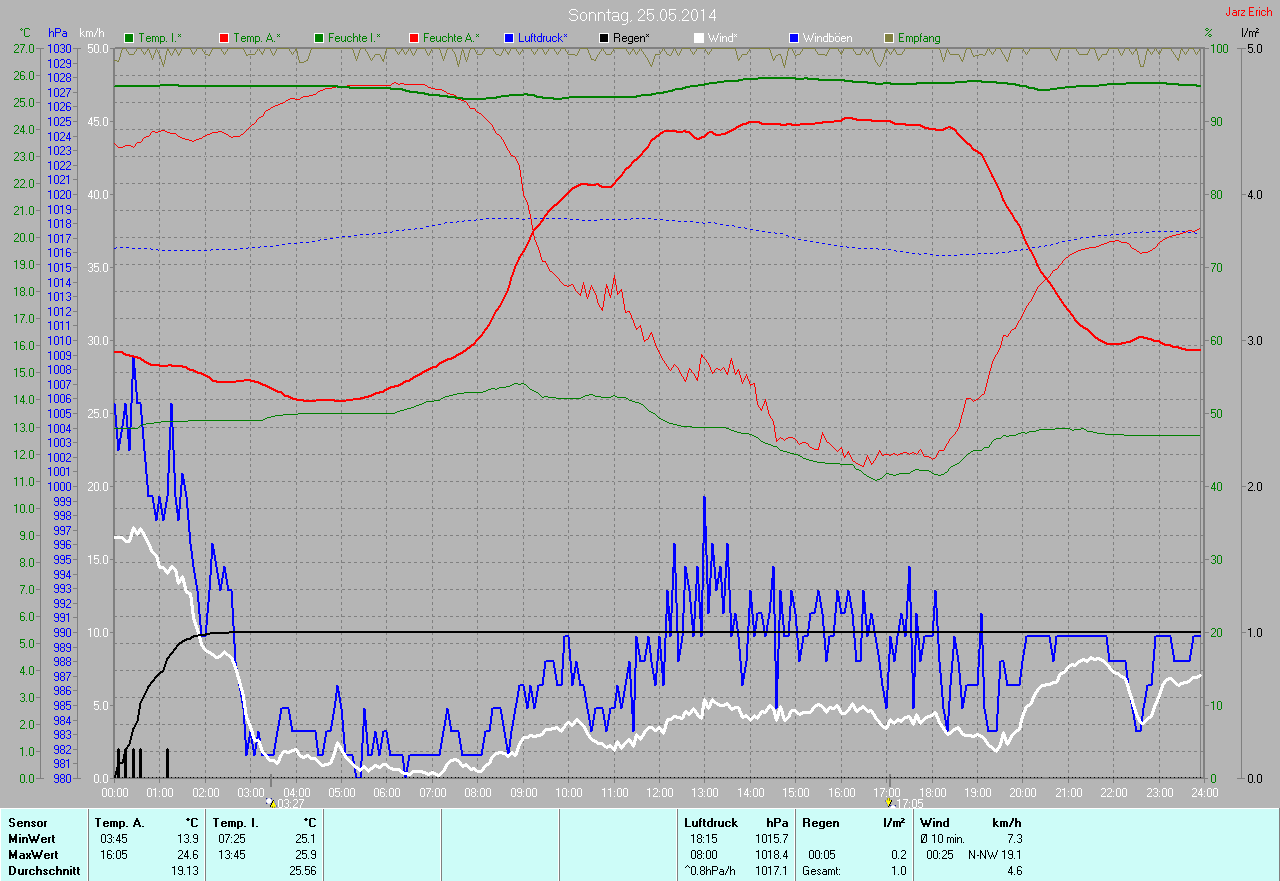Click the white Wind legend square
Screen dimensions: 1280x881
(699, 38)
